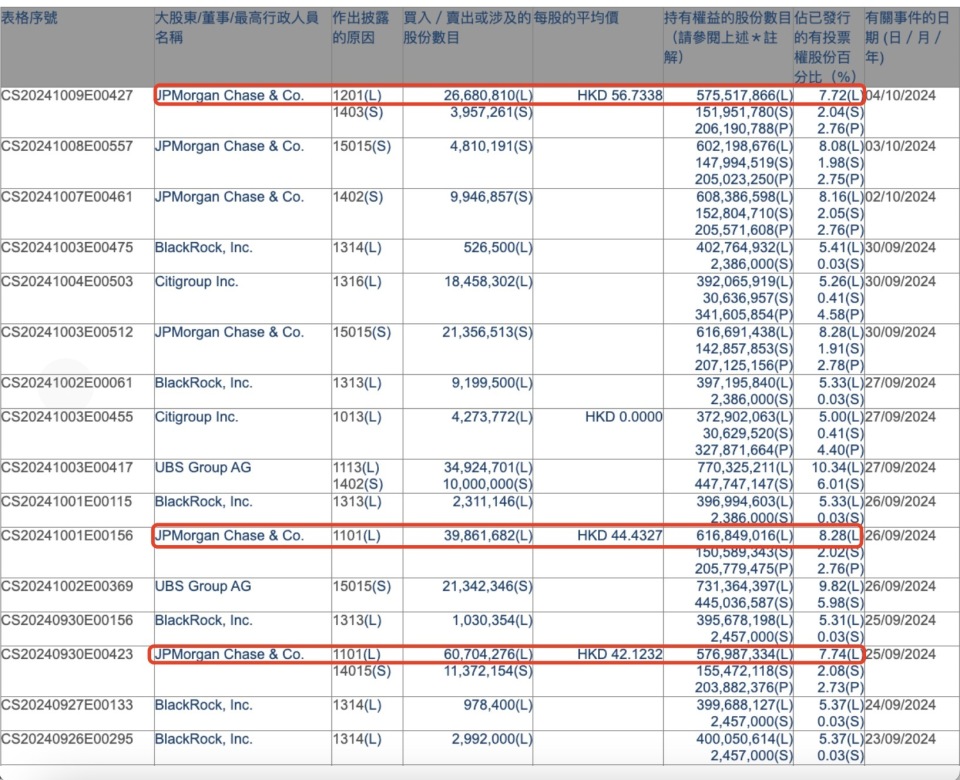Select form serial number CS20241002E00369
Image resolution: width=960 pixels, height=780 pixels.
point(67,587)
